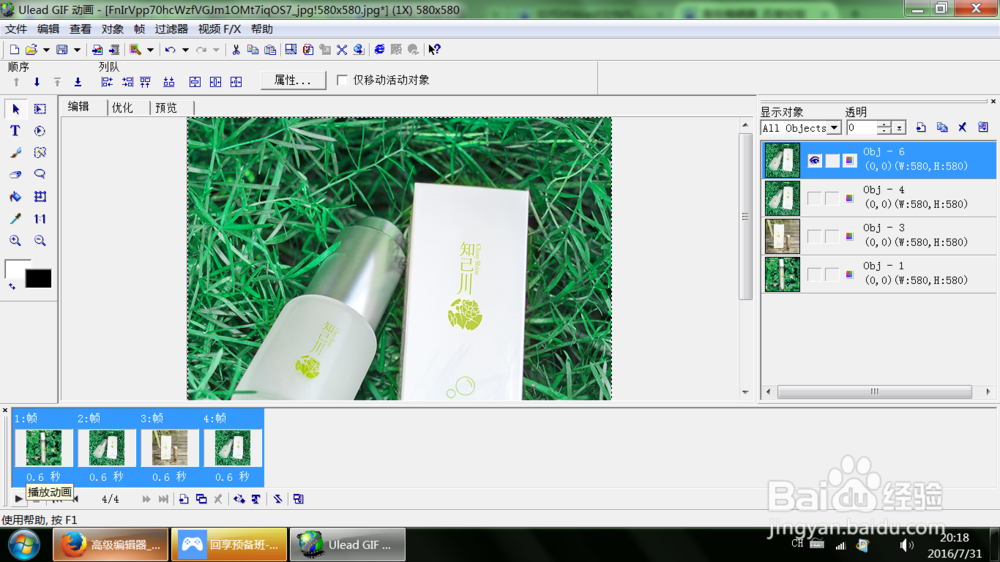The width and height of the screenshot is (1000, 562).
Task: Open the Windows Start menu
Action: pos(24,545)
